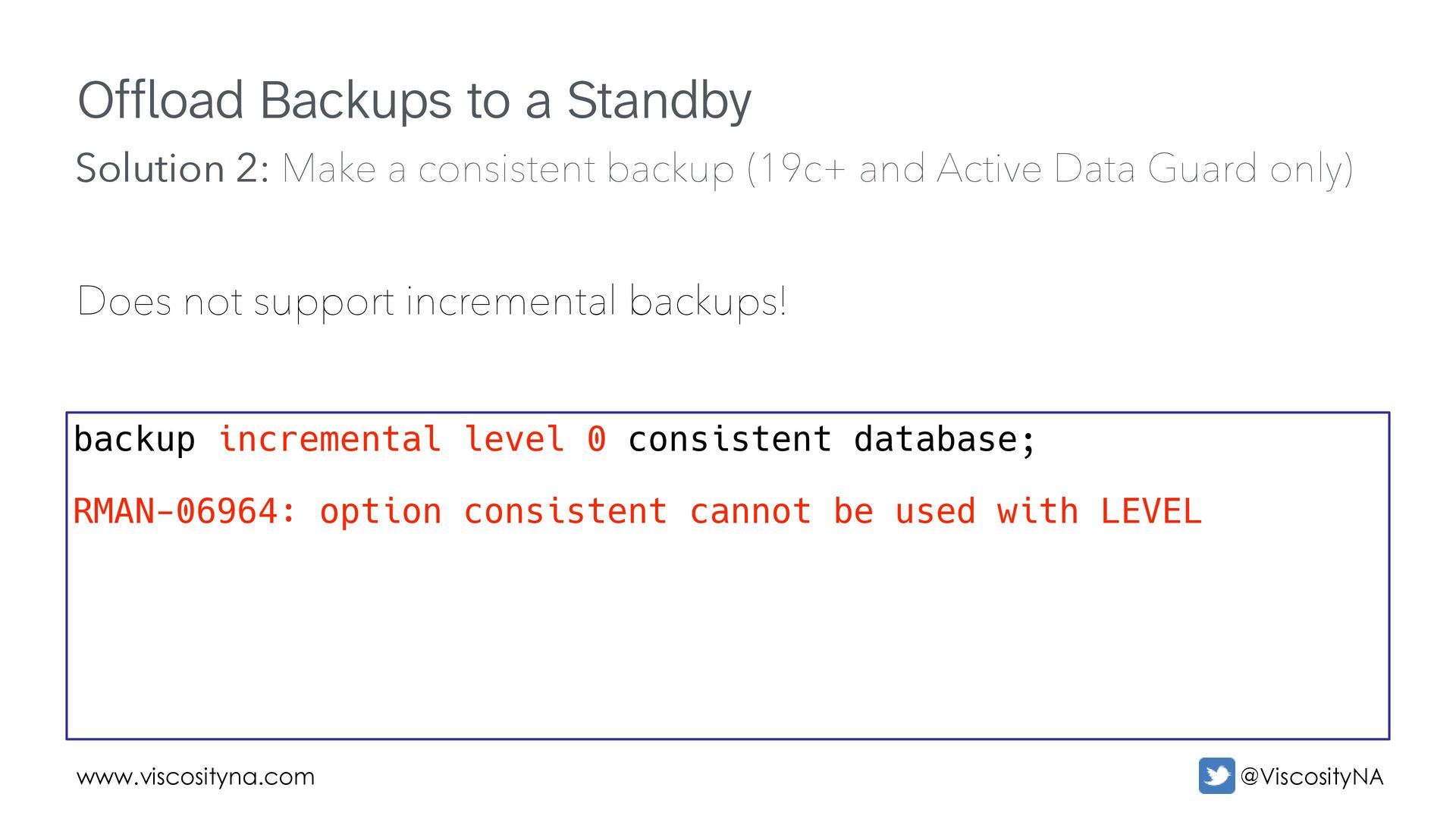
Task: Click 'database;' at end of command
Action: tap(945, 440)
